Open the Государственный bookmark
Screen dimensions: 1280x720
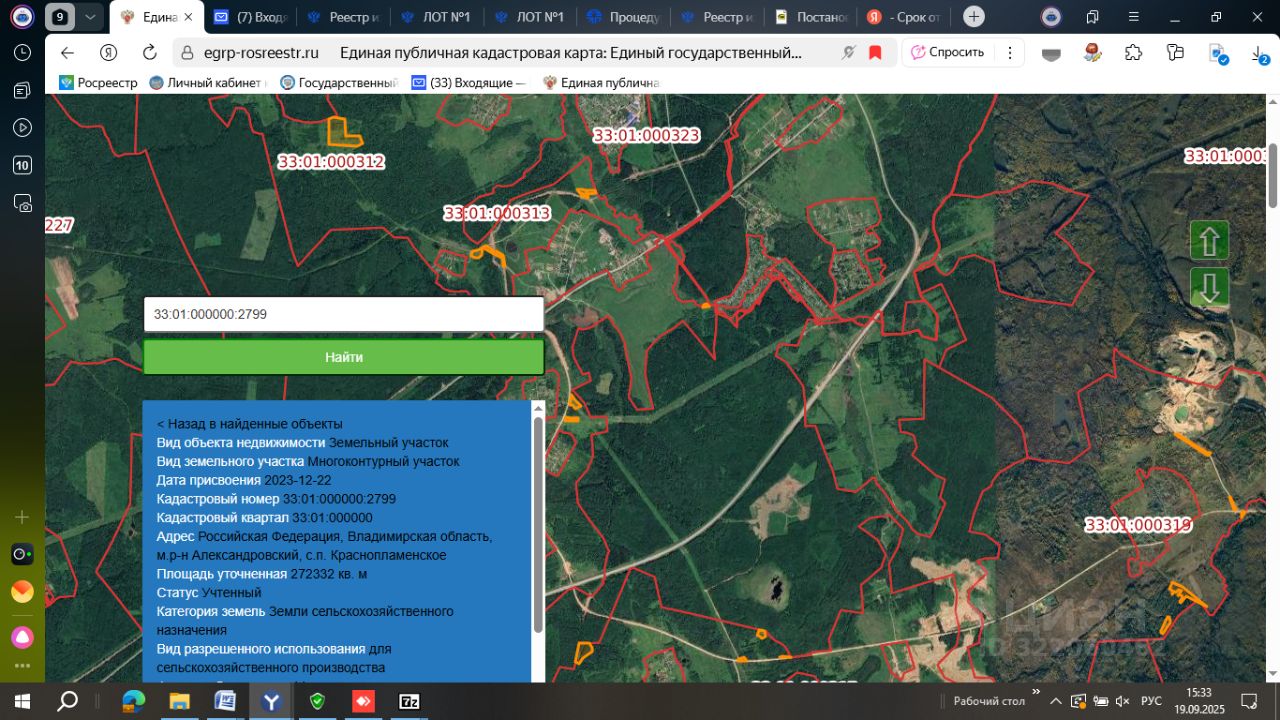click(x=340, y=83)
